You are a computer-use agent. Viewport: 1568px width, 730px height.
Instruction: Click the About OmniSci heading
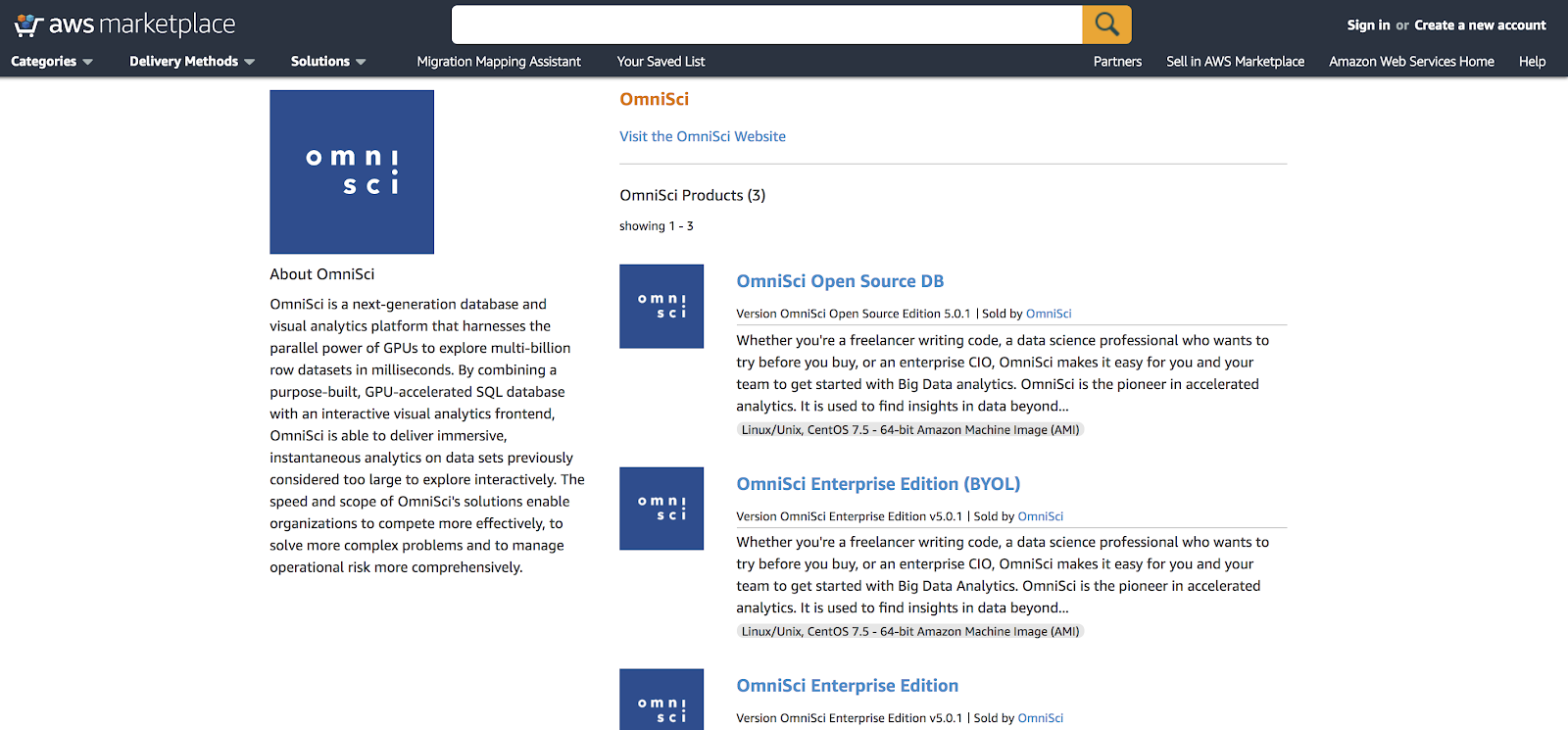click(322, 274)
